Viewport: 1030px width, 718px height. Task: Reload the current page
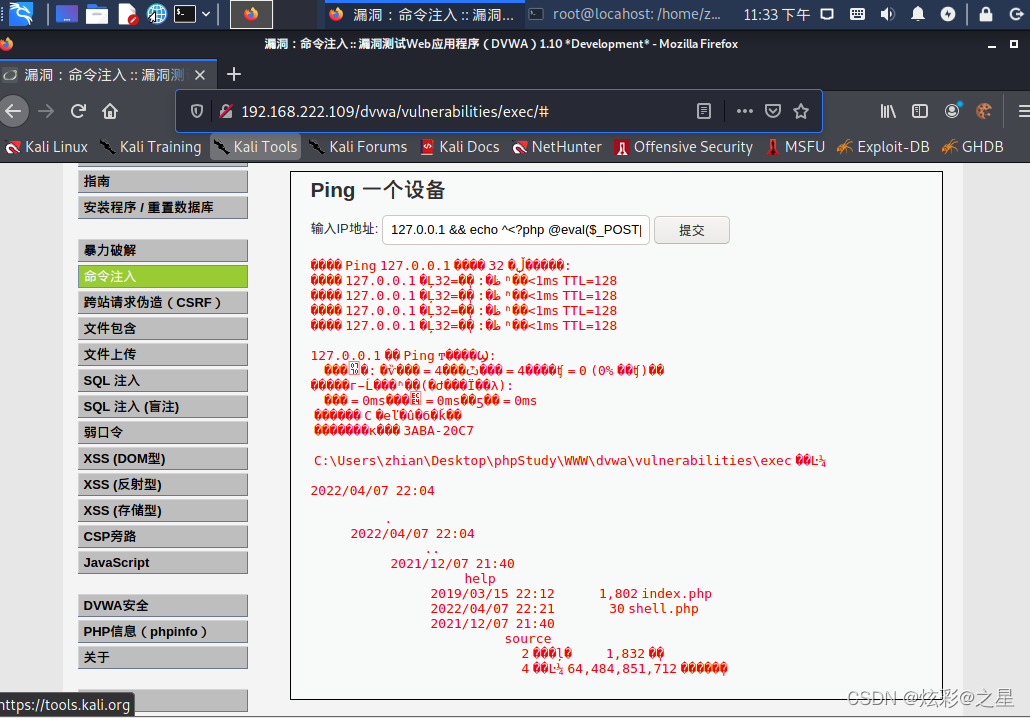78,111
